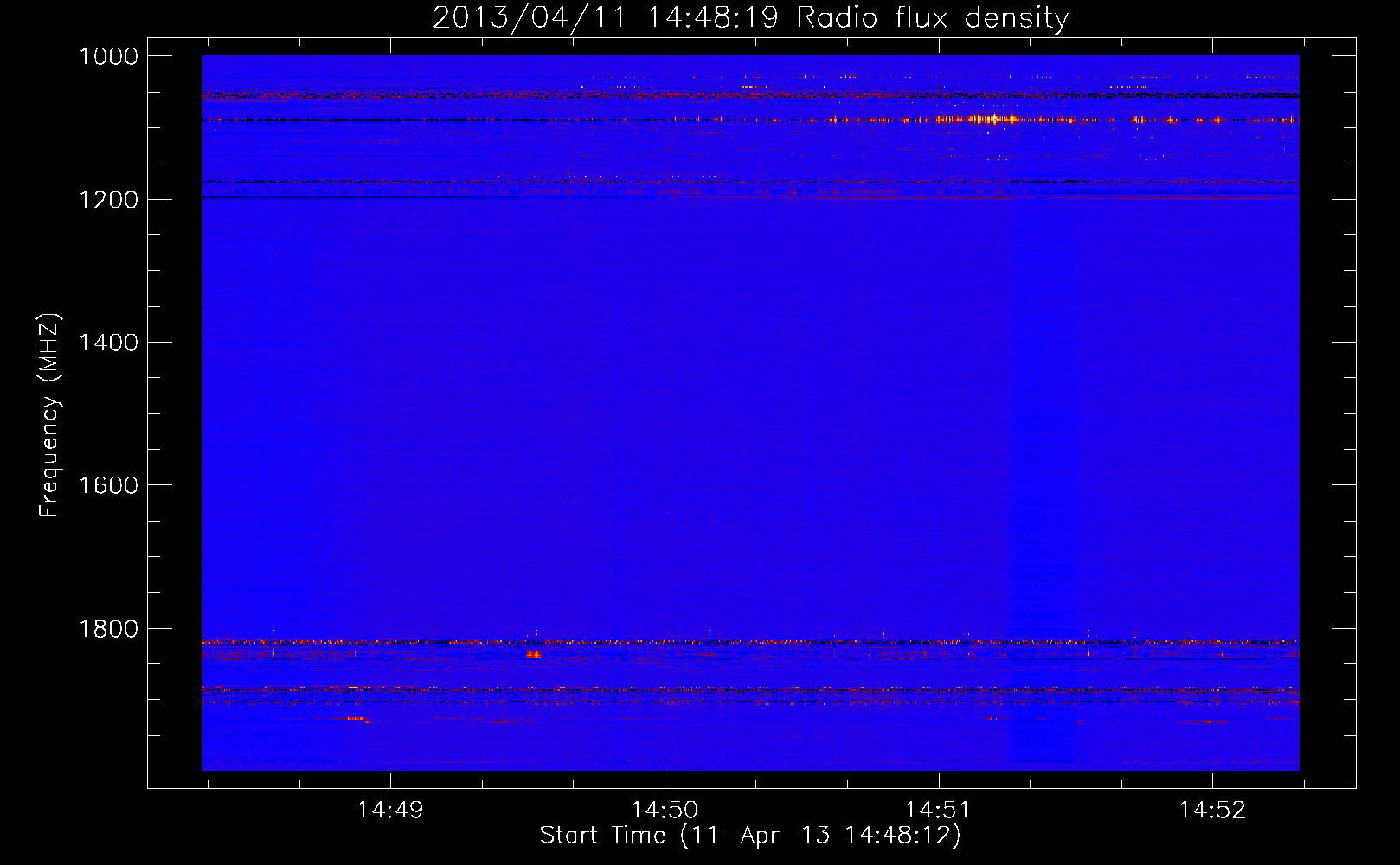Screen dimensions: 1400x865
Task: Click the 1400 frequency tick label
Action: [x=108, y=343]
